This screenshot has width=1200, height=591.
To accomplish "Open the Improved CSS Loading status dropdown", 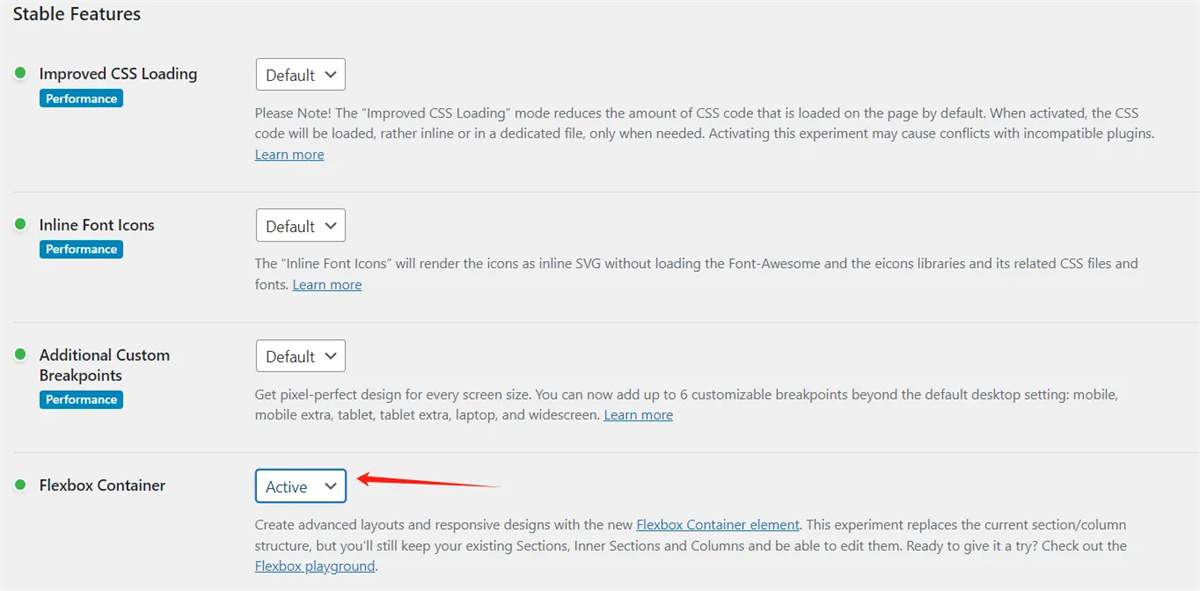I will coord(301,75).
